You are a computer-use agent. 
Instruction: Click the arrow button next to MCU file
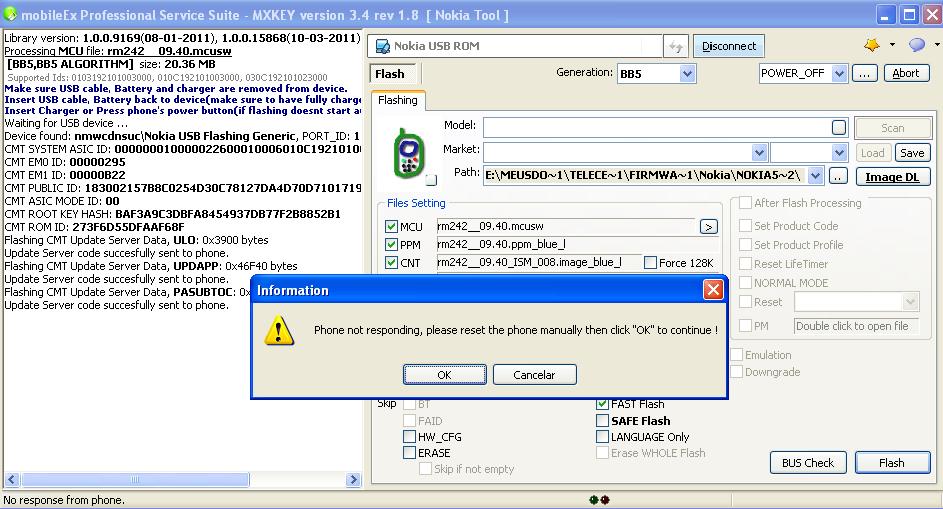pos(708,227)
